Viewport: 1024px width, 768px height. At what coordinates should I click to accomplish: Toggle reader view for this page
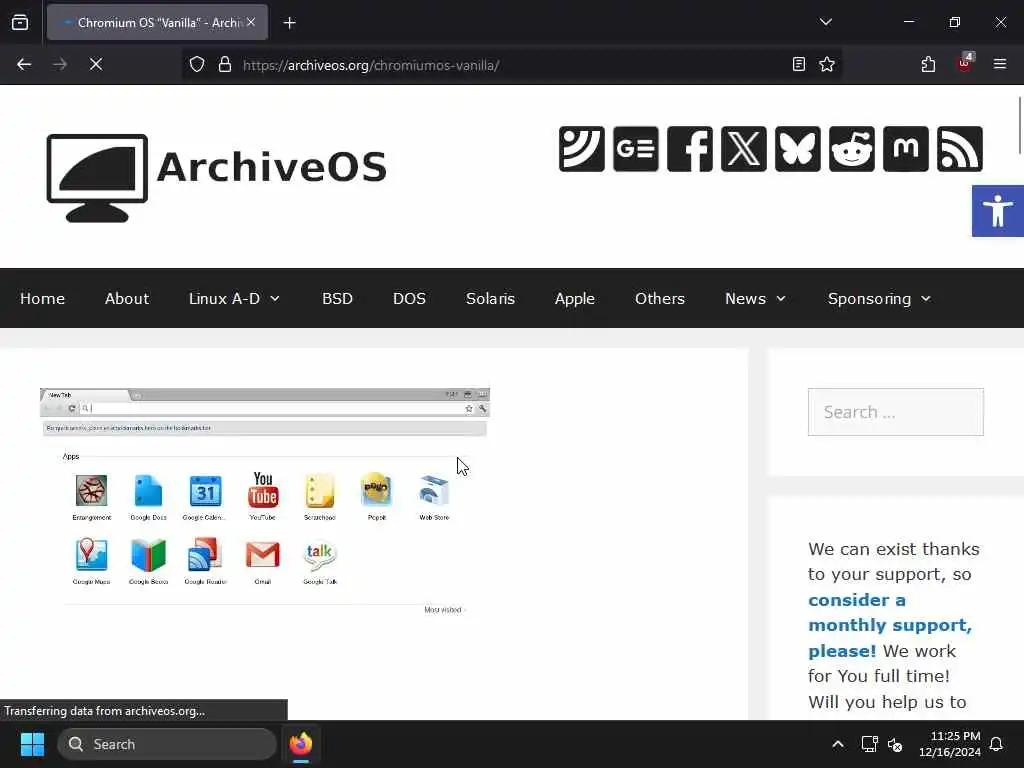(x=799, y=64)
